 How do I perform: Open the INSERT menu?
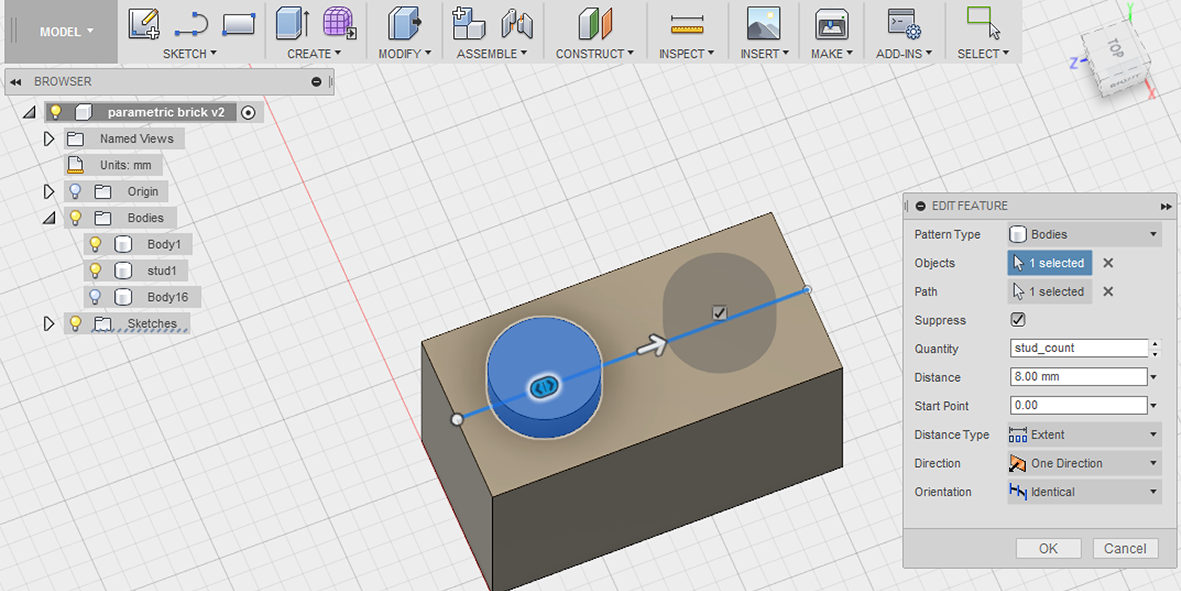pos(764,53)
